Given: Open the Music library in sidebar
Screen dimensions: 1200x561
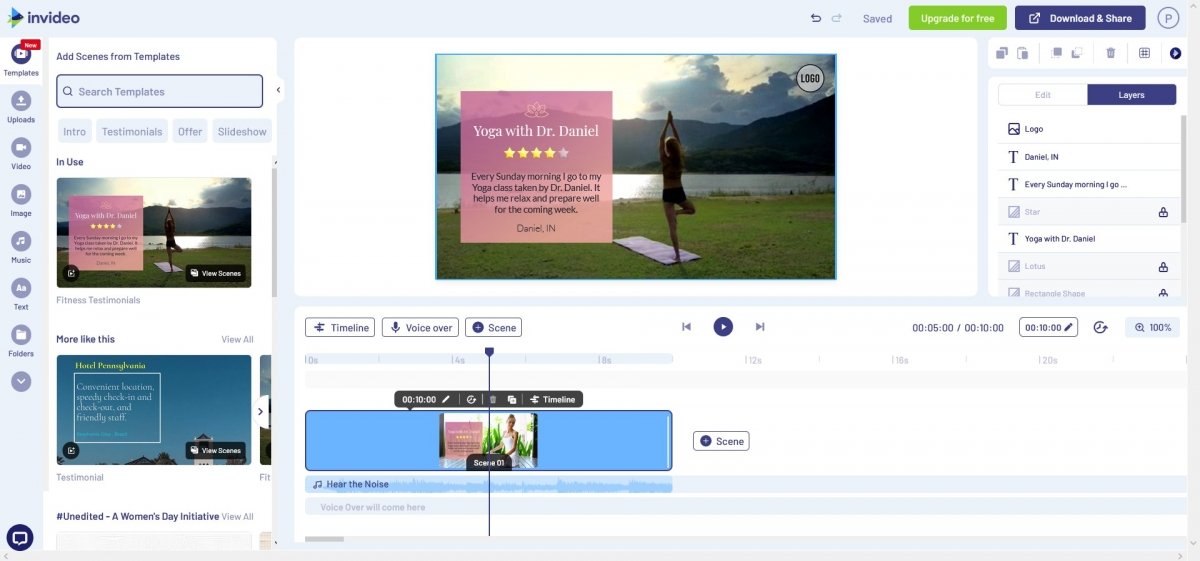Looking at the screenshot, I should [21, 246].
